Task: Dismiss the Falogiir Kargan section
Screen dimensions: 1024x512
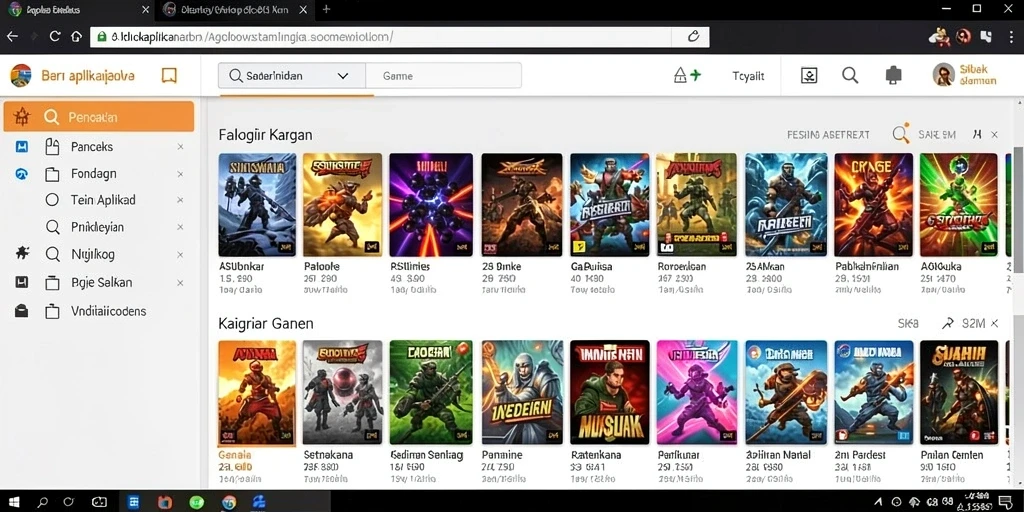Action: 994,135
